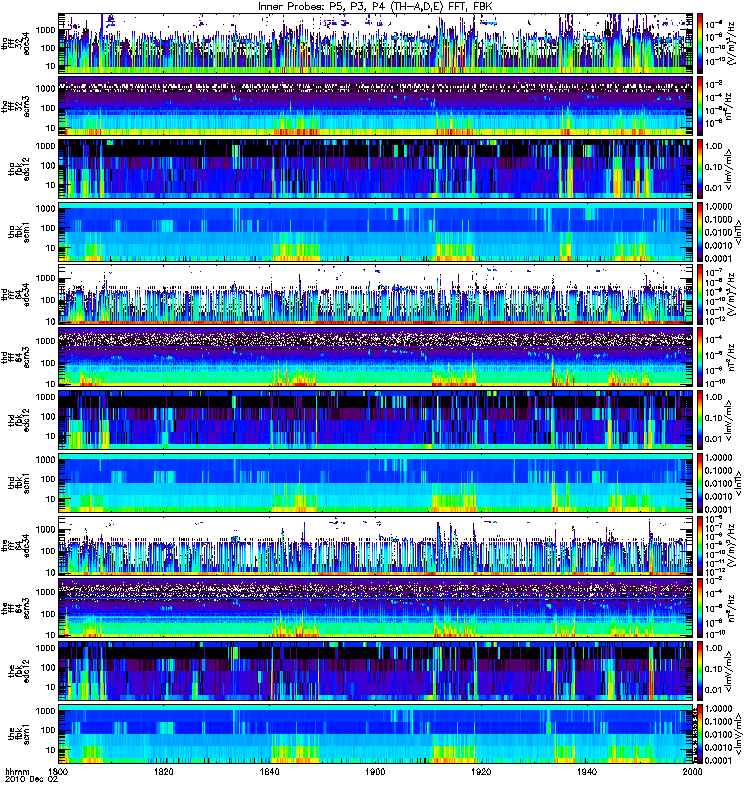Screen dimensions: 750x800
Task: Click the color bar beside the fff edc34 spectrogram
Action: (699, 545)
